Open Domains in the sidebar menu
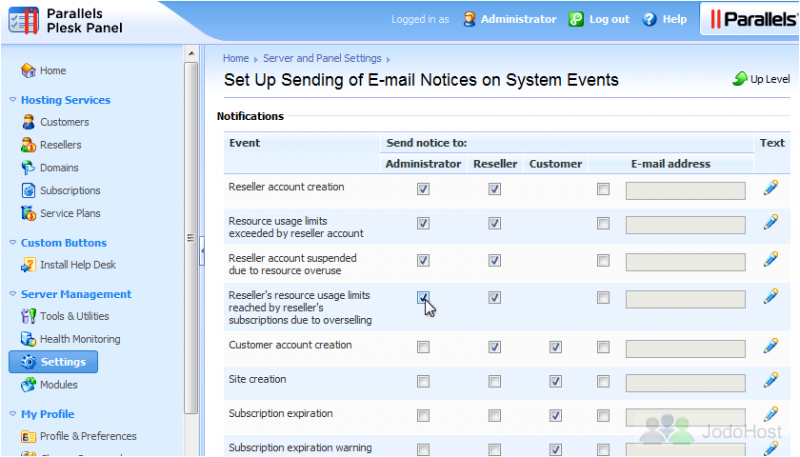800x457 pixels. [59, 168]
